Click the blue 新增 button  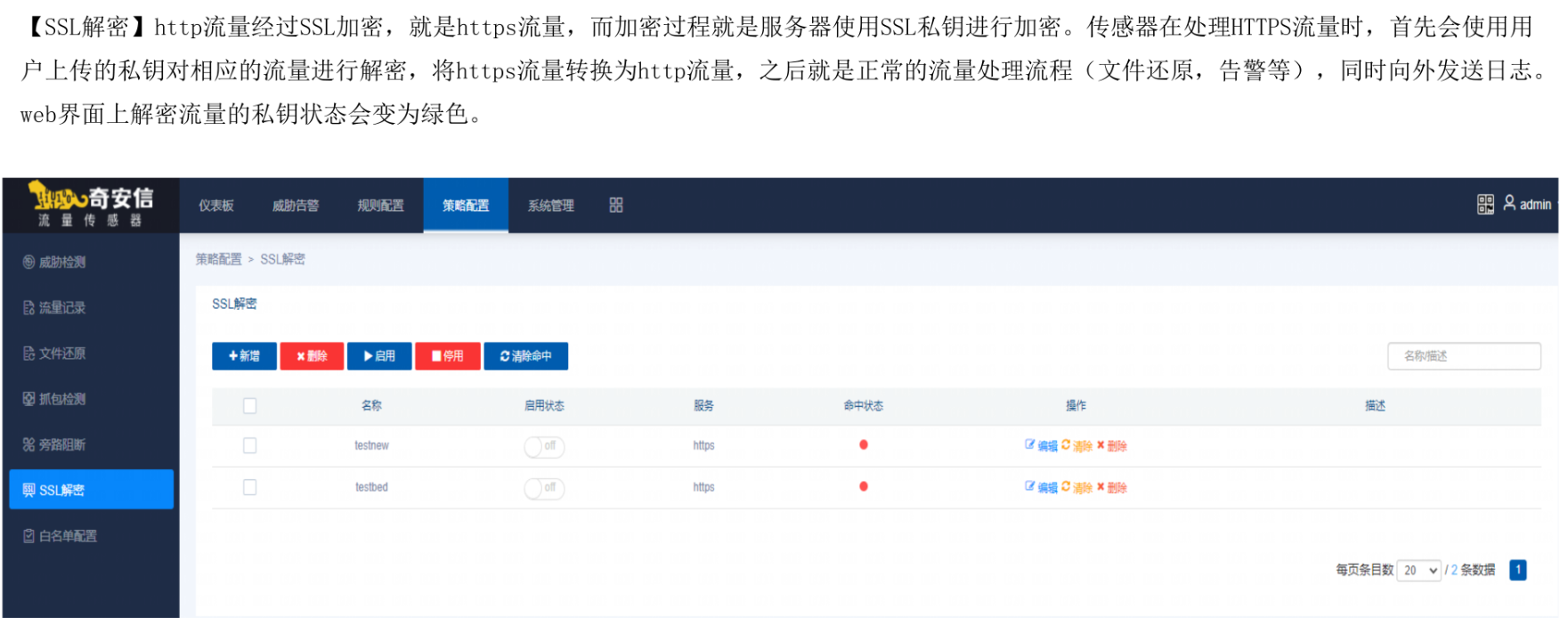[x=244, y=356]
